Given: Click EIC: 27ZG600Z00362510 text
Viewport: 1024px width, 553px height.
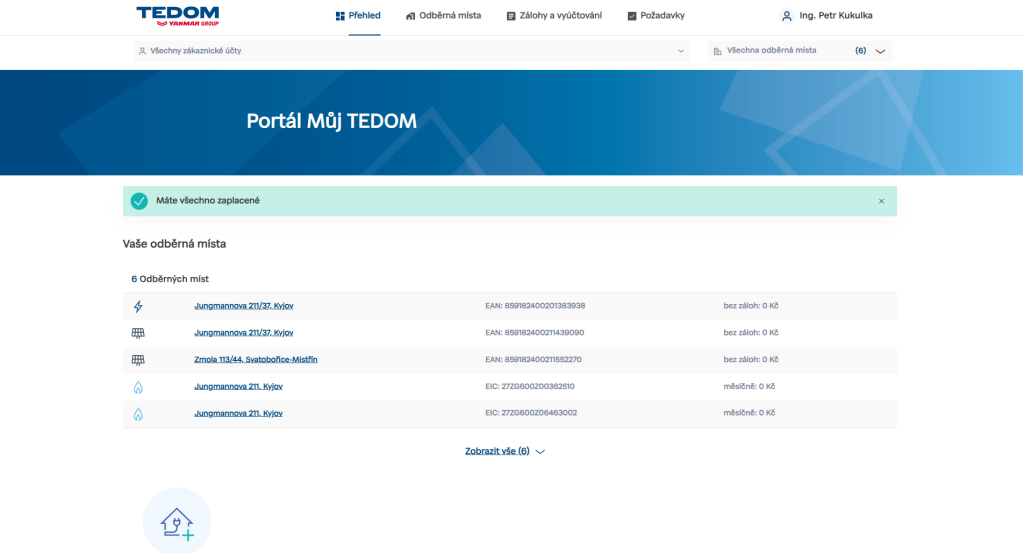Looking at the screenshot, I should click(530, 386).
